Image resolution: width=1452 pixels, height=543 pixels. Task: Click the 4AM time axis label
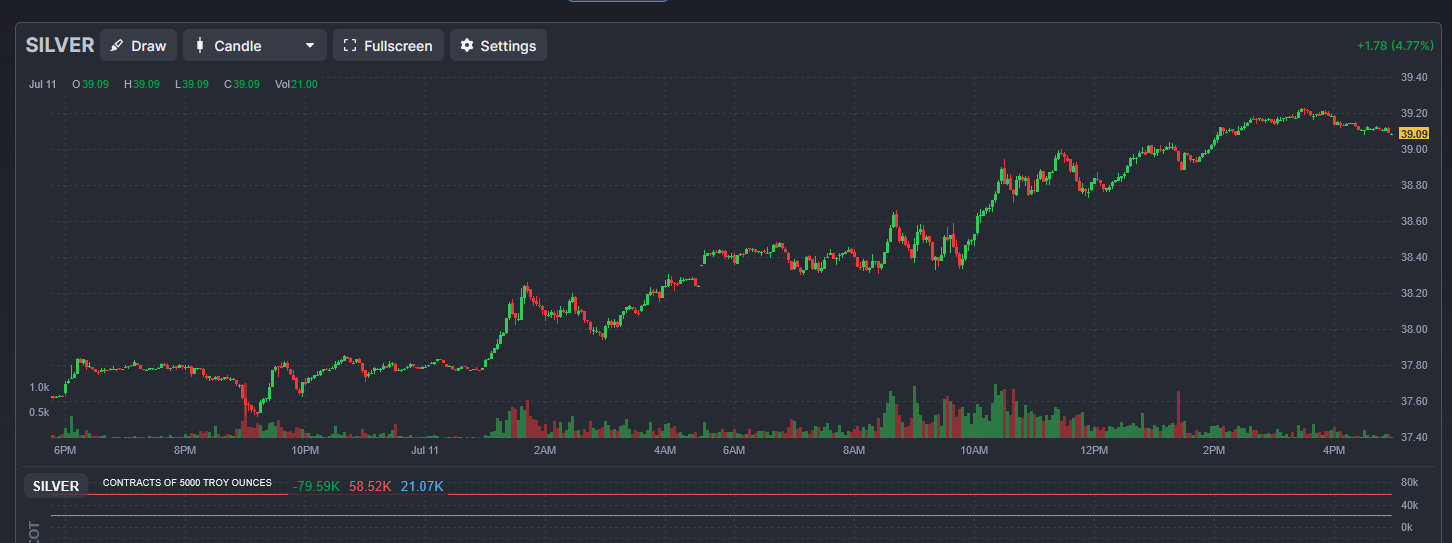click(665, 452)
